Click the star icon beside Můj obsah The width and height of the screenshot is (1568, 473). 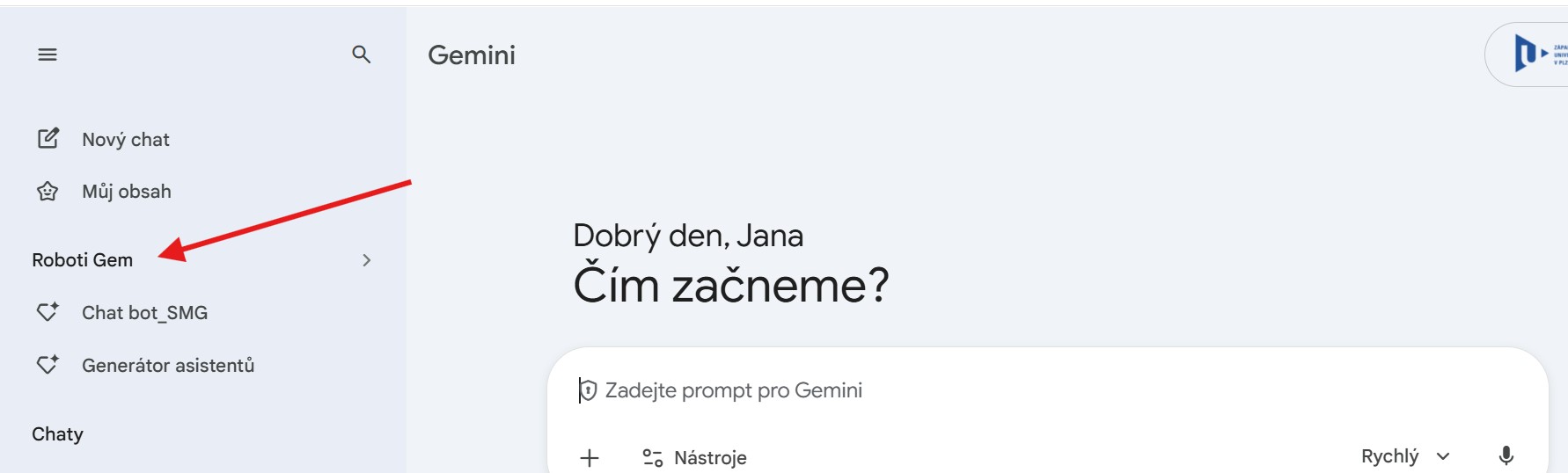[x=48, y=192]
